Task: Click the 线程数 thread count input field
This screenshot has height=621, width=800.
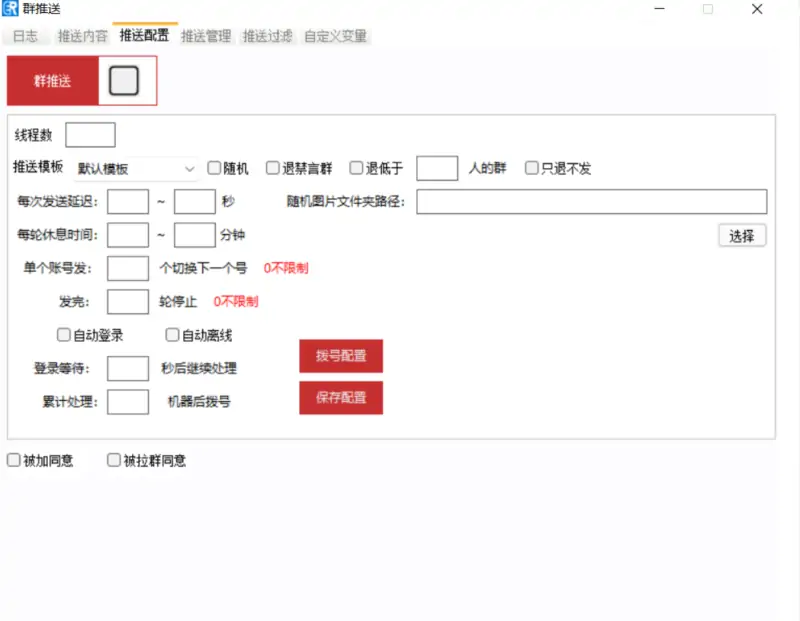Action: click(90, 134)
